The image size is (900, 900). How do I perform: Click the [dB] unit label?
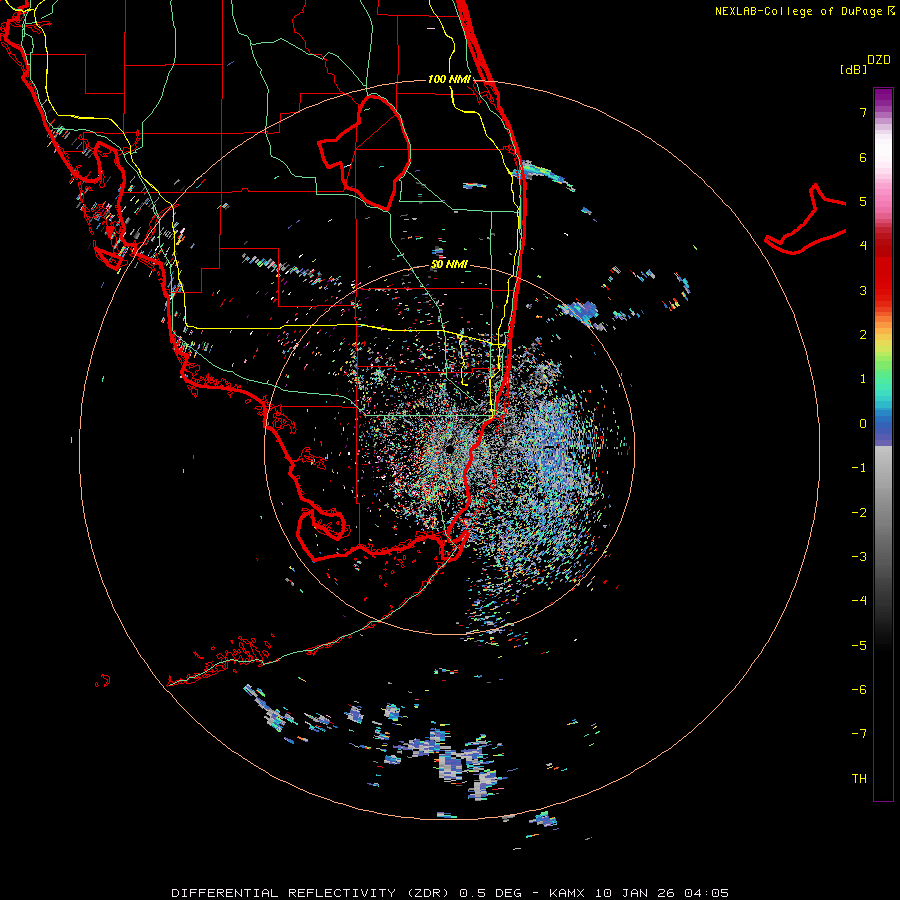pyautogui.click(x=853, y=69)
